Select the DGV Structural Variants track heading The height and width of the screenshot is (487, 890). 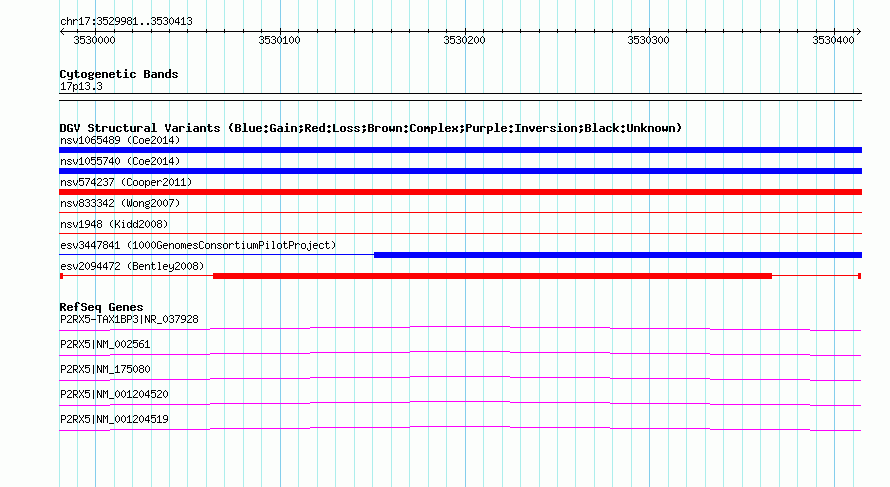coord(371,128)
